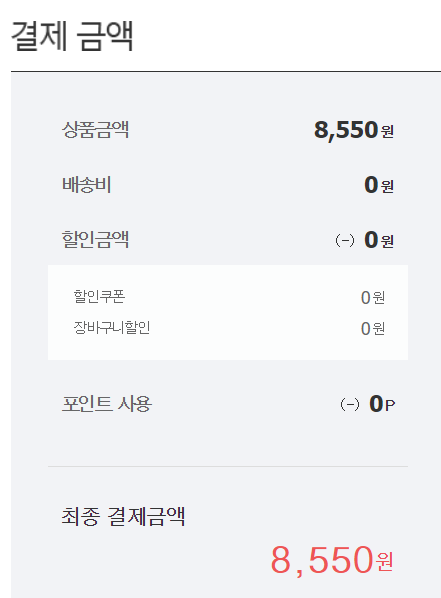
Task: Select the 포인트 사용 label
Action: 107,404
